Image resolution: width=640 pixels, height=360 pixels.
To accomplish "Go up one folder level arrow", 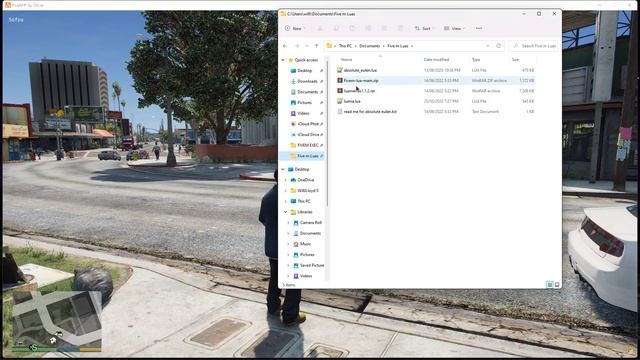I will click(x=316, y=46).
